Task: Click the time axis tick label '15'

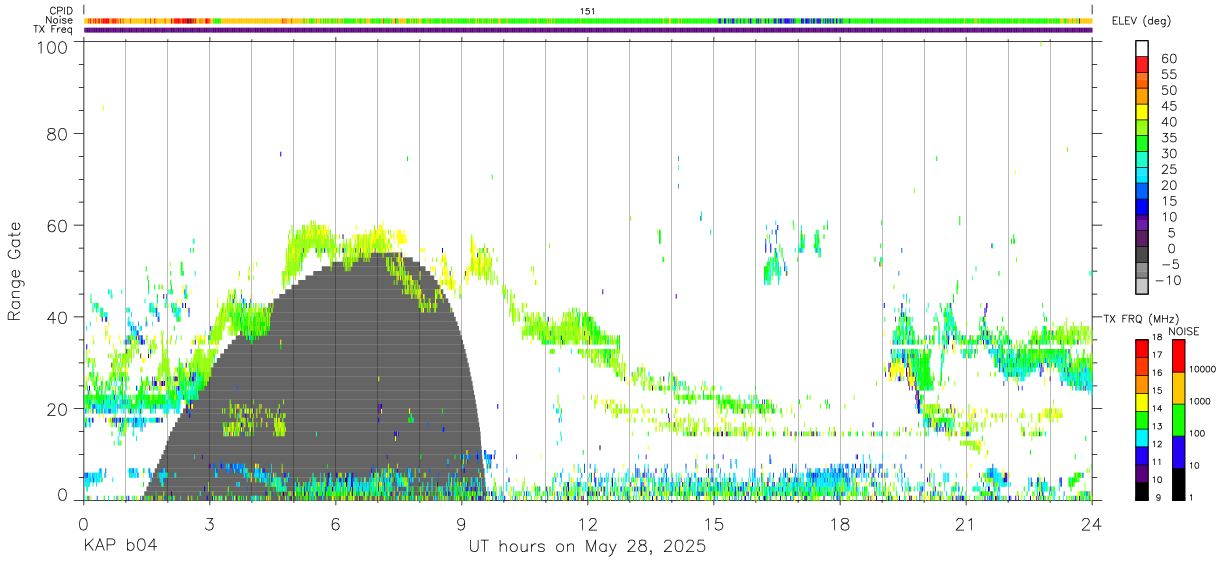Action: [713, 525]
